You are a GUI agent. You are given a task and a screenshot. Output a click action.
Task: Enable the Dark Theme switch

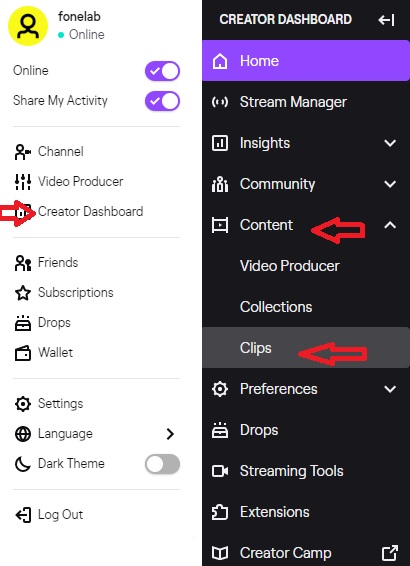click(x=162, y=464)
